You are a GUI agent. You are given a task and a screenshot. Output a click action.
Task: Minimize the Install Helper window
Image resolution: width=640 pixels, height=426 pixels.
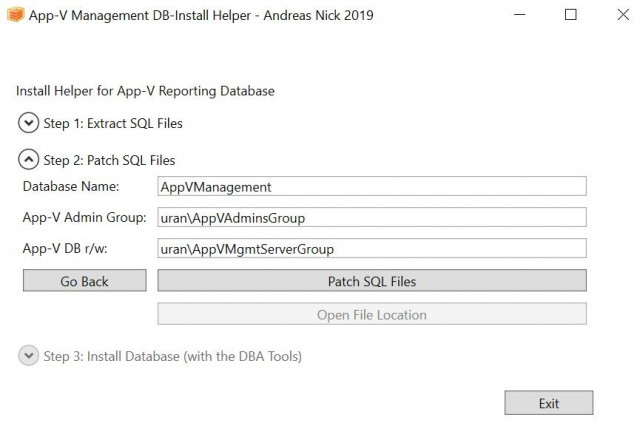click(520, 15)
